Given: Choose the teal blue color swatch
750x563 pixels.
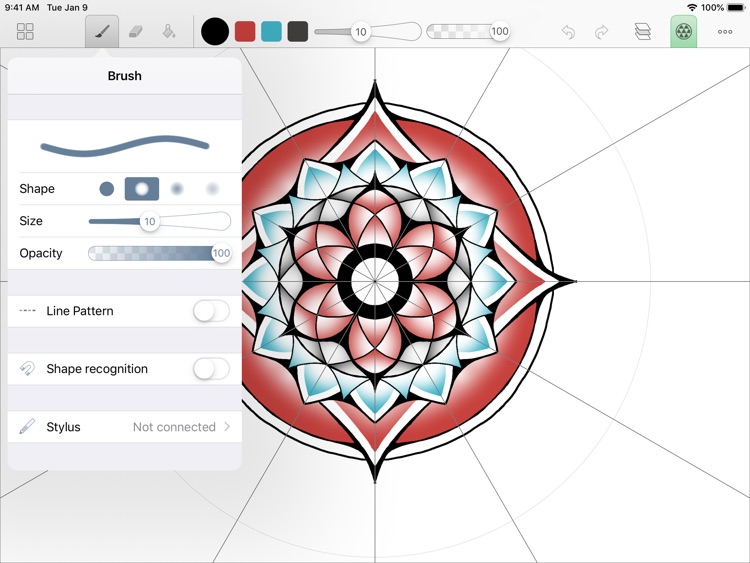Looking at the screenshot, I should [271, 32].
